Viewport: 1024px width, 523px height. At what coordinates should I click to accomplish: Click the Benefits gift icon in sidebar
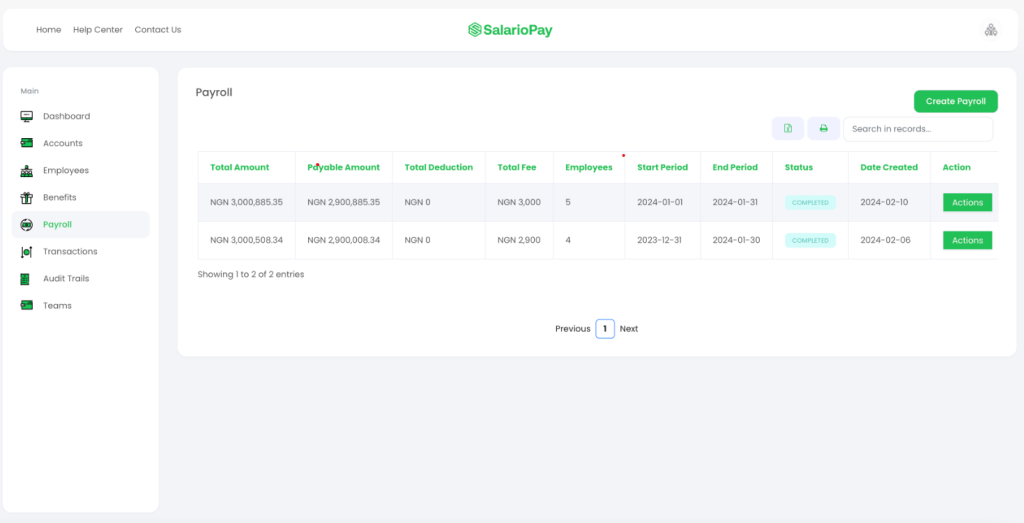tap(27, 197)
